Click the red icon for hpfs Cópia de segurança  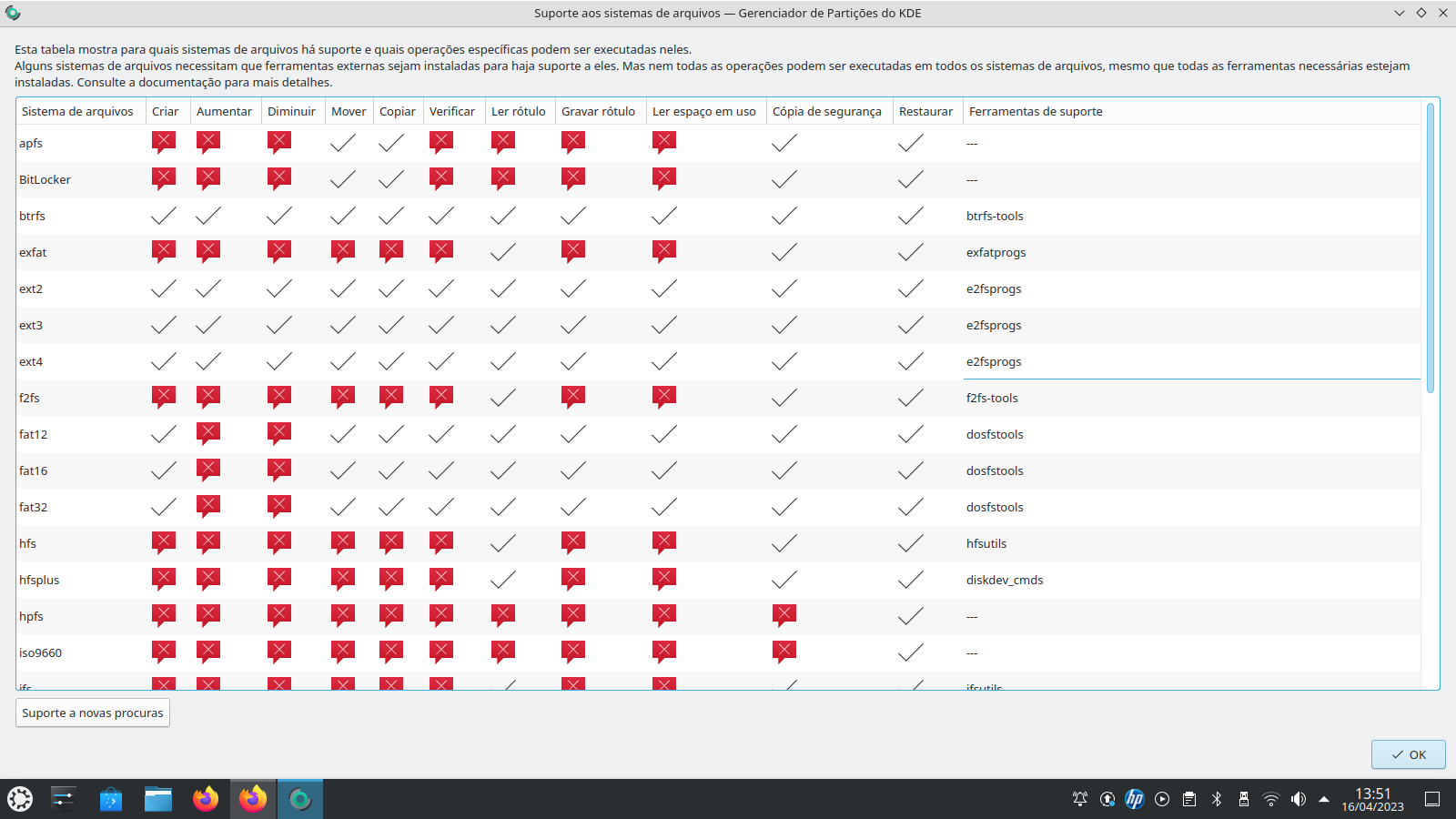[784, 615]
